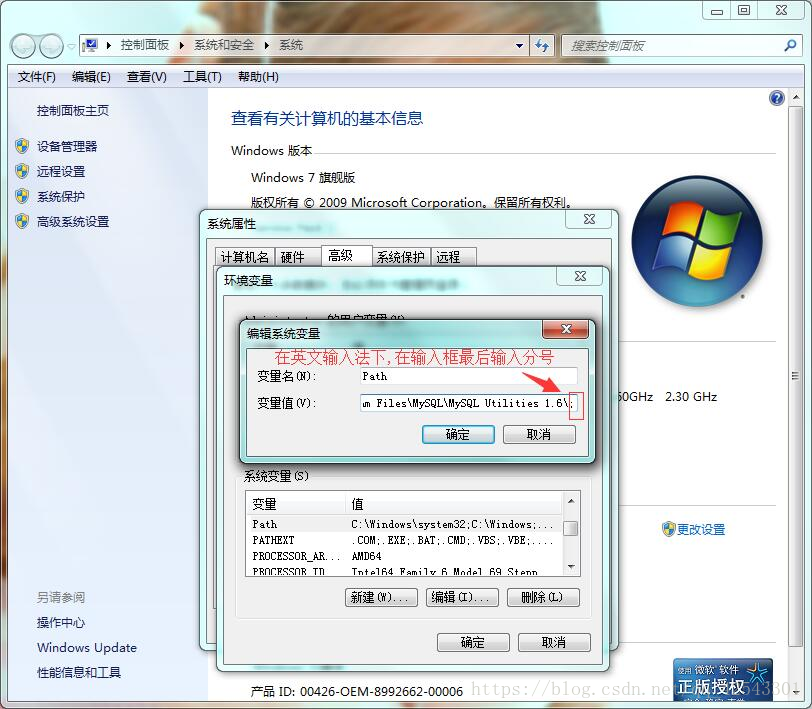Click the Windows genuine 正版授权 badge
Image resolution: width=812 pixels, height=709 pixels.
click(723, 680)
